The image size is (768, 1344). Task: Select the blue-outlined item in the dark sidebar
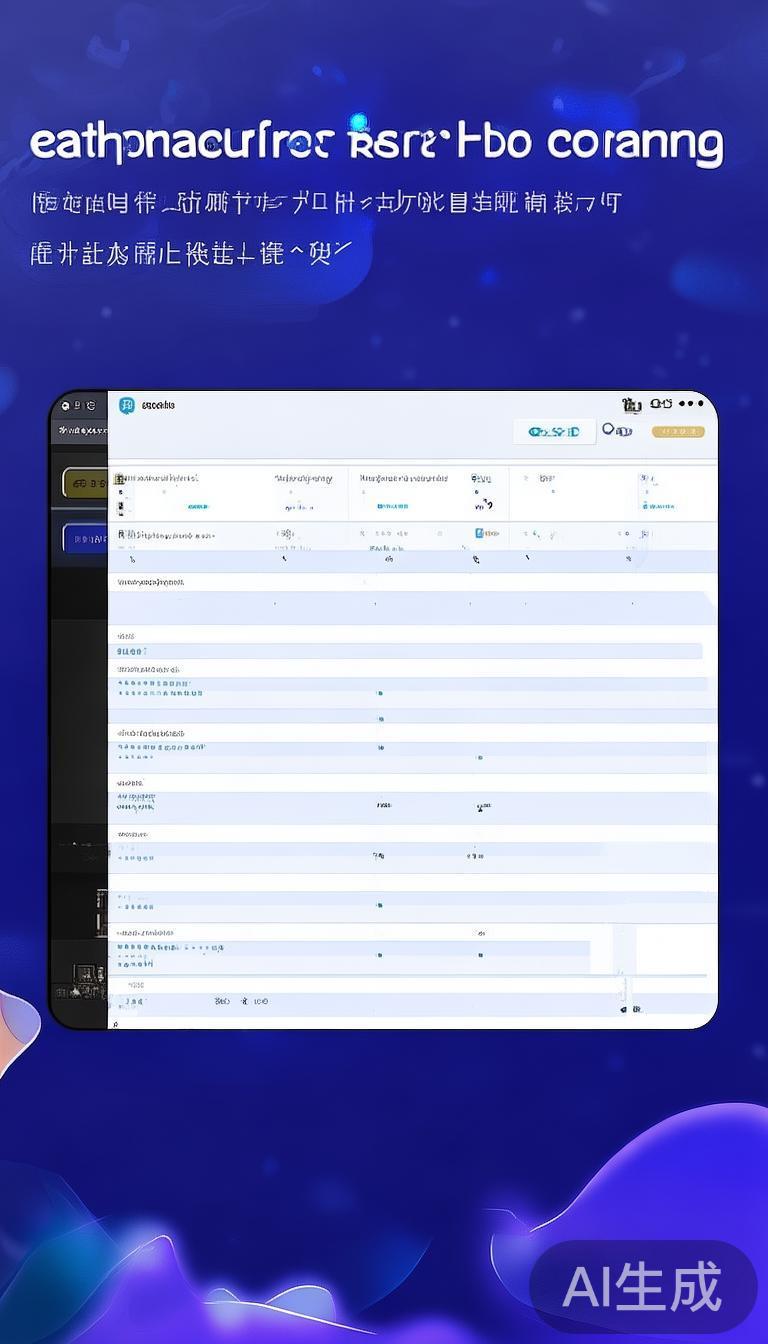(x=85, y=539)
